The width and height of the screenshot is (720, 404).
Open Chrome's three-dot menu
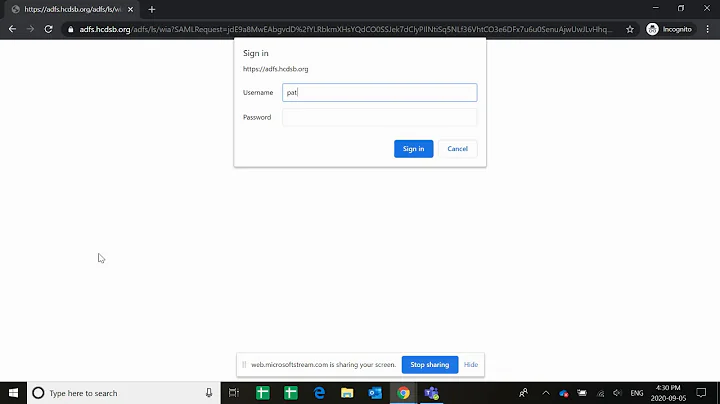click(708, 29)
